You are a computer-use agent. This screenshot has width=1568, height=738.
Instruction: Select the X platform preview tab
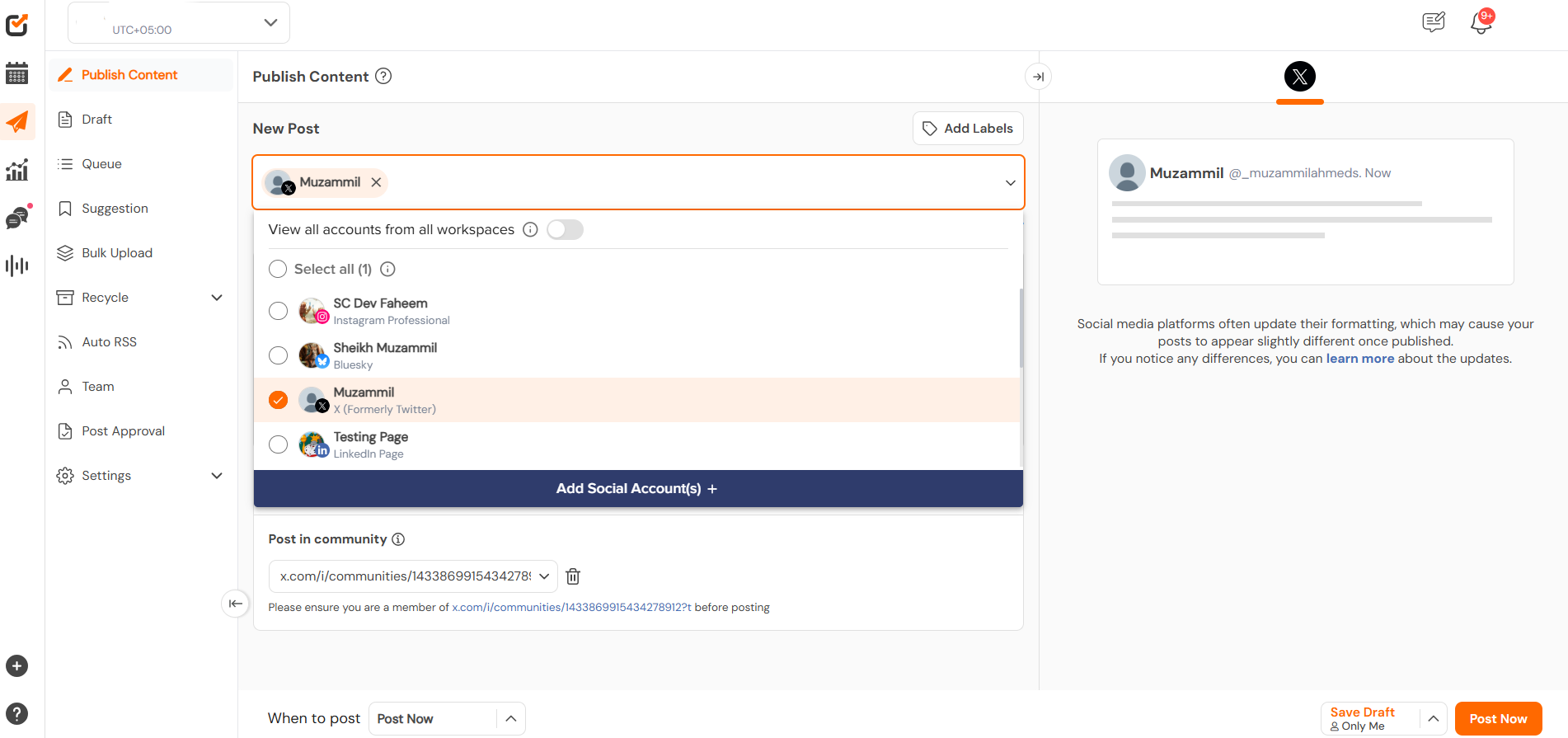click(x=1300, y=77)
